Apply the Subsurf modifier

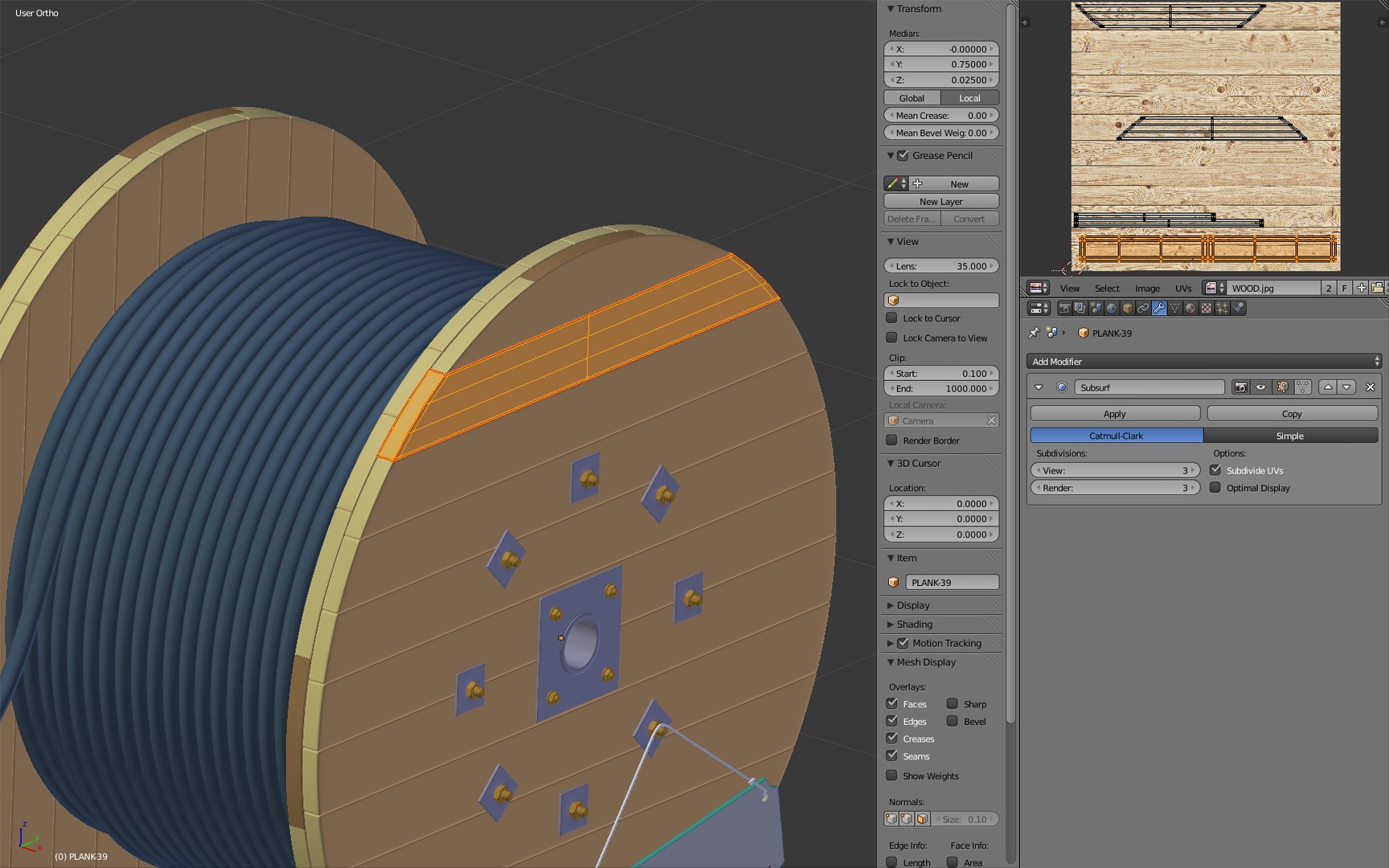1115,414
